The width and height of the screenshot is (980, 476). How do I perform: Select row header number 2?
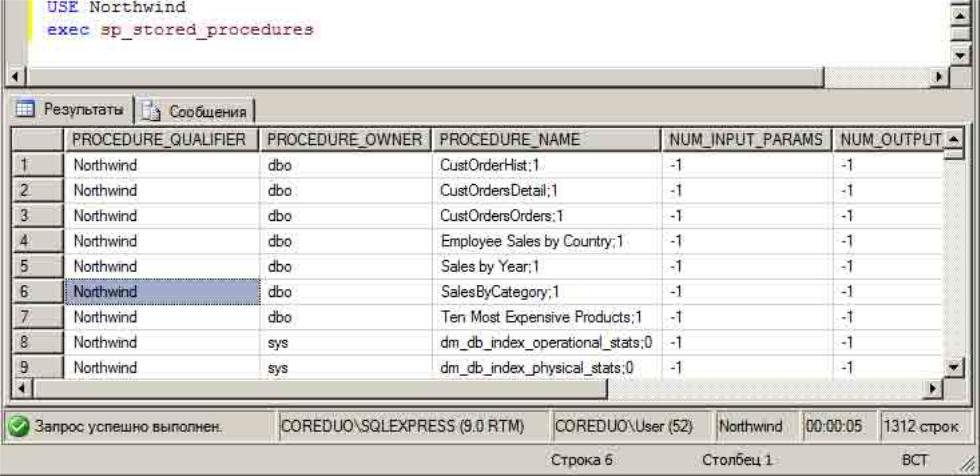38,191
